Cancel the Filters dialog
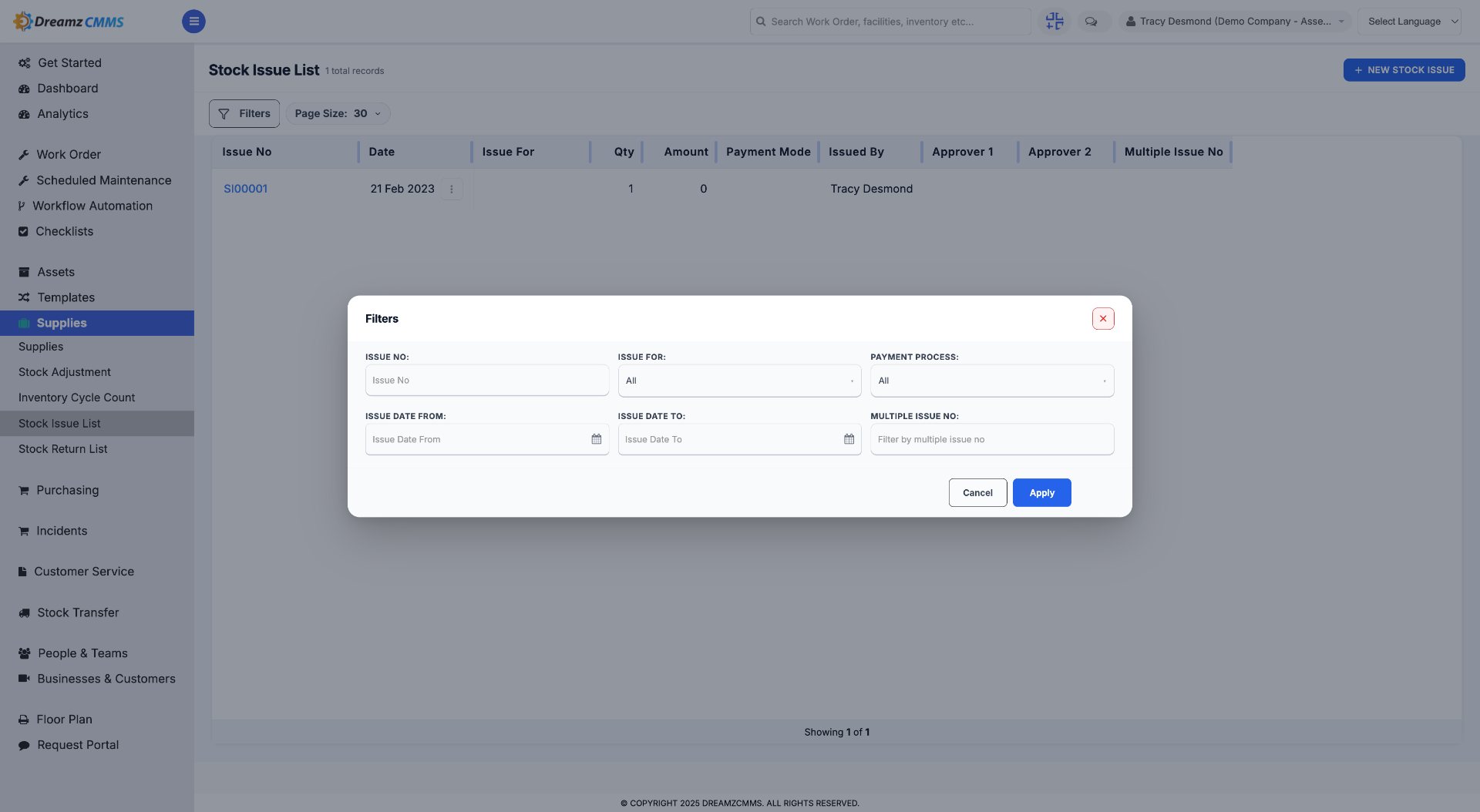The image size is (1480, 812). point(977,493)
